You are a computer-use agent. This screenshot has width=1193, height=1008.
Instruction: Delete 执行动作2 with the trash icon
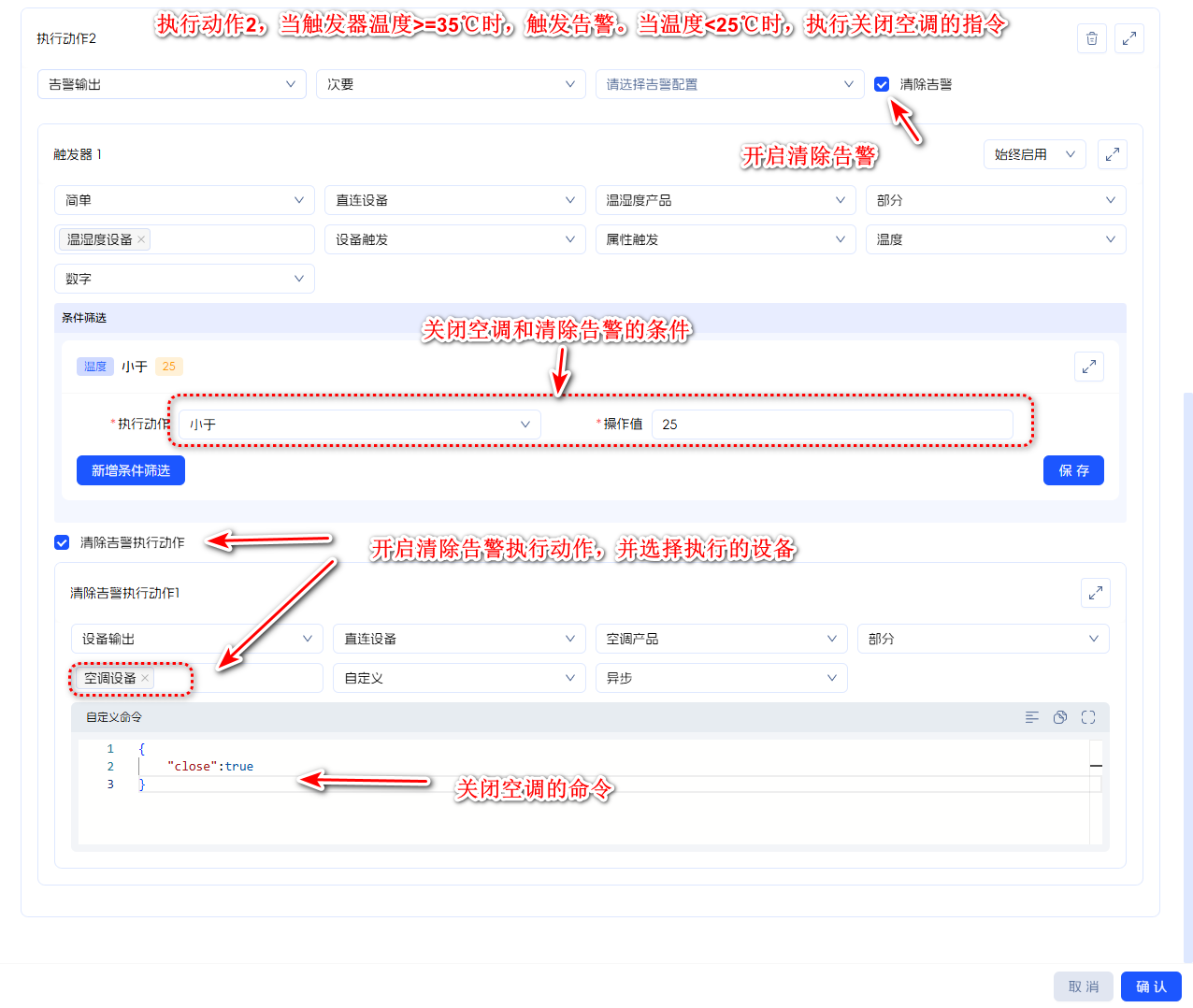tap(1092, 38)
